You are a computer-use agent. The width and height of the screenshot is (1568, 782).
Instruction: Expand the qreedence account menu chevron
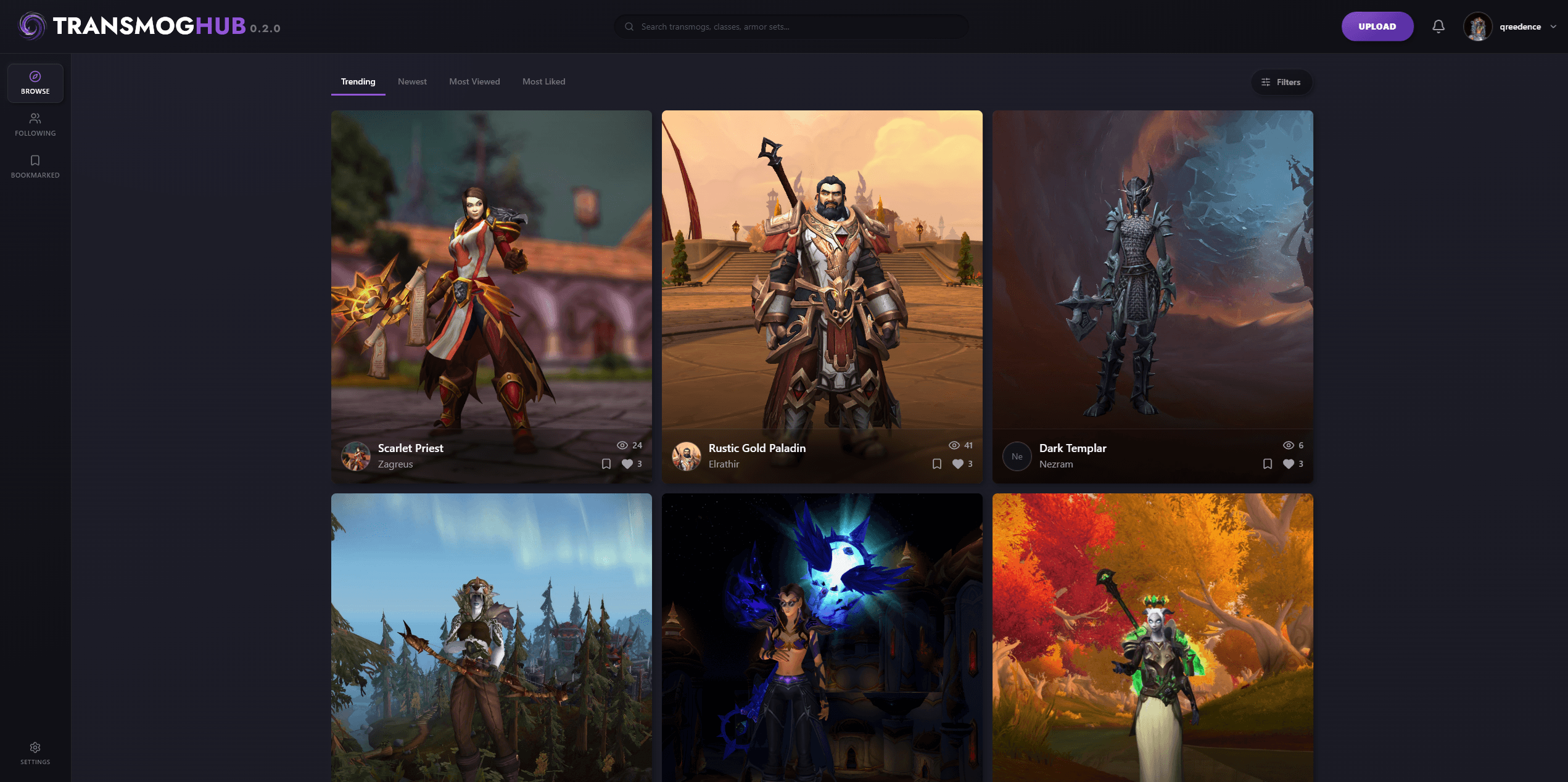click(x=1553, y=27)
